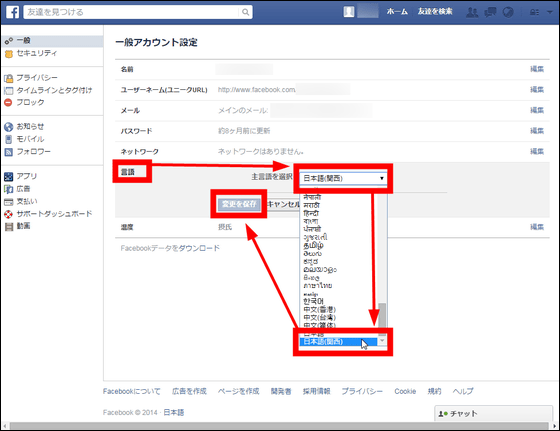Open サポートダッシュボード settings tab
Image resolution: width=560 pixels, height=431 pixels.
tap(54, 214)
